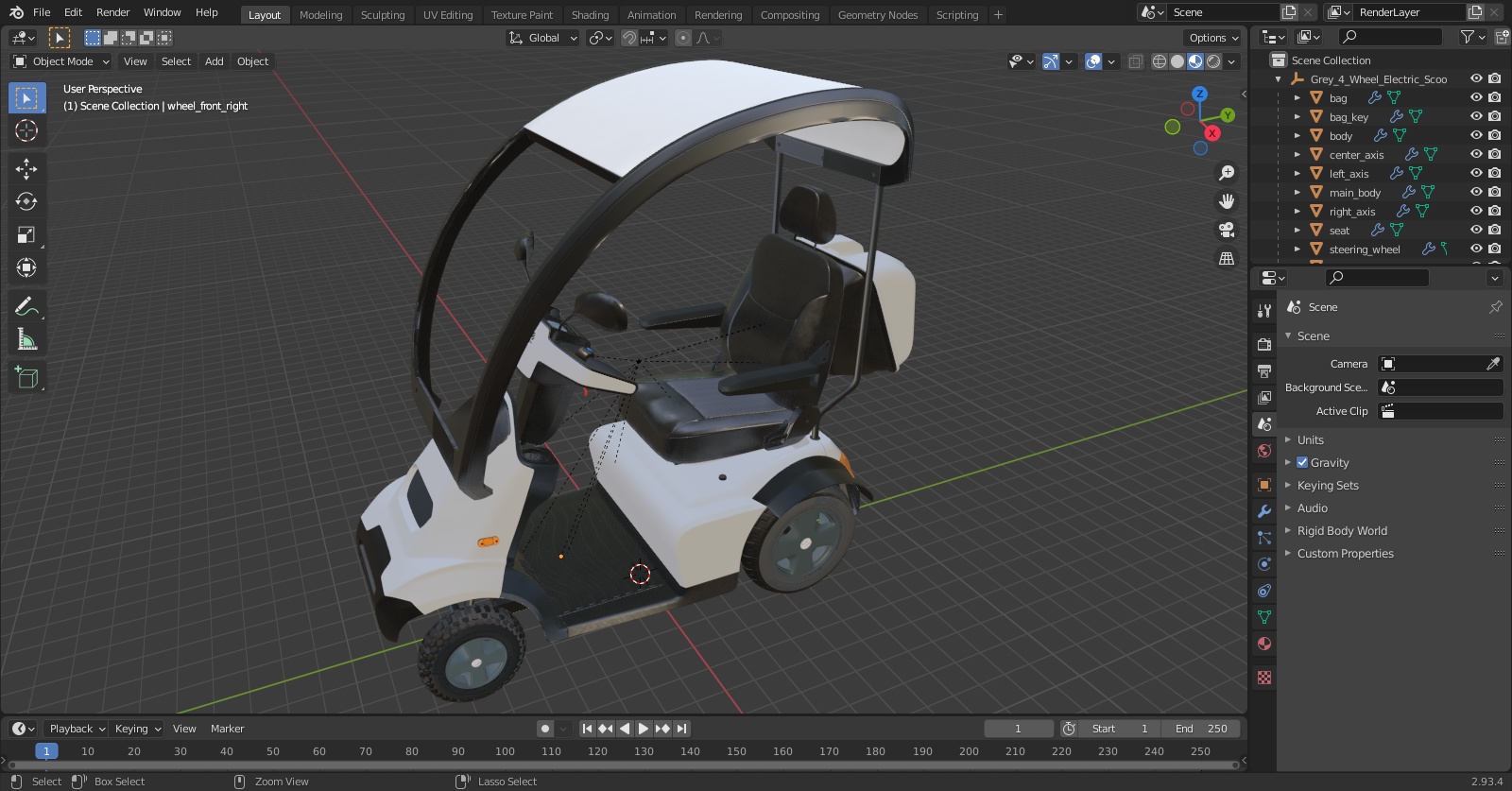The width and height of the screenshot is (1512, 791).
Task: Toggle X-ray shading mode
Action: [x=1135, y=61]
